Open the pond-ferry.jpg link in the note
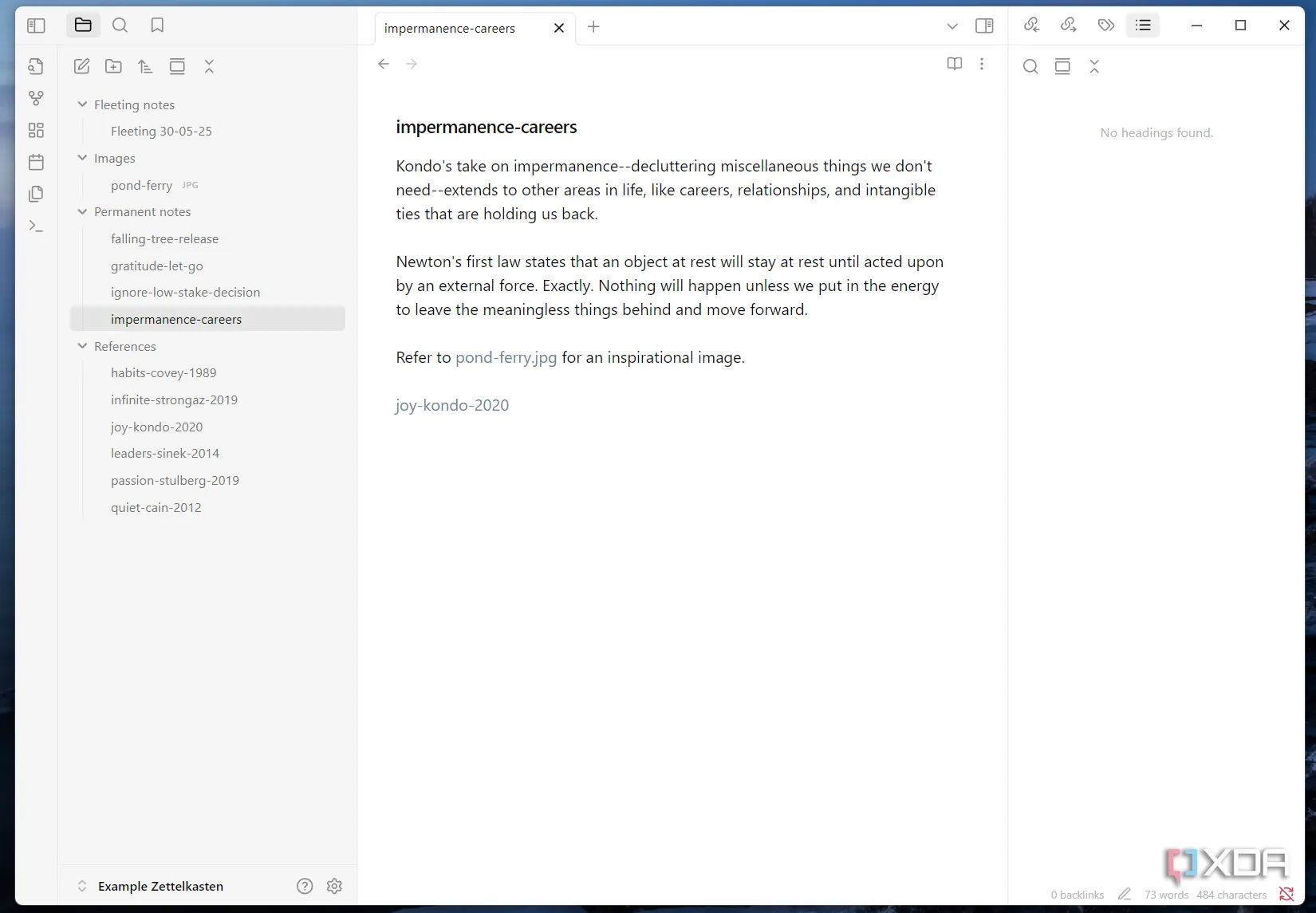The image size is (1316, 913). (506, 357)
